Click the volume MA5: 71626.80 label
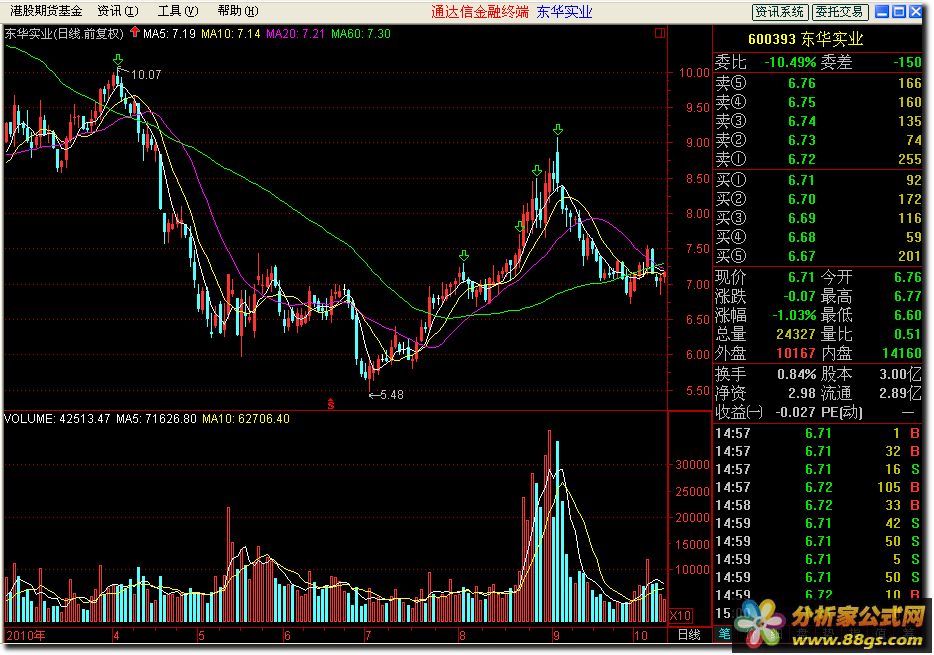Image resolution: width=934 pixels, height=655 pixels. tap(156, 419)
